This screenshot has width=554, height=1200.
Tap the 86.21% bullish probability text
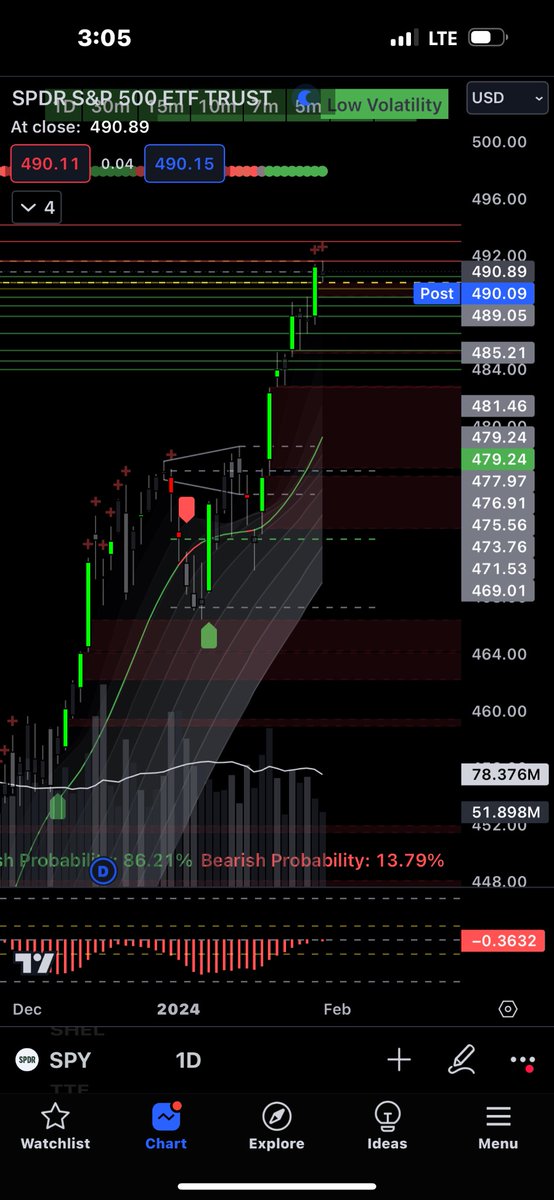(x=157, y=860)
